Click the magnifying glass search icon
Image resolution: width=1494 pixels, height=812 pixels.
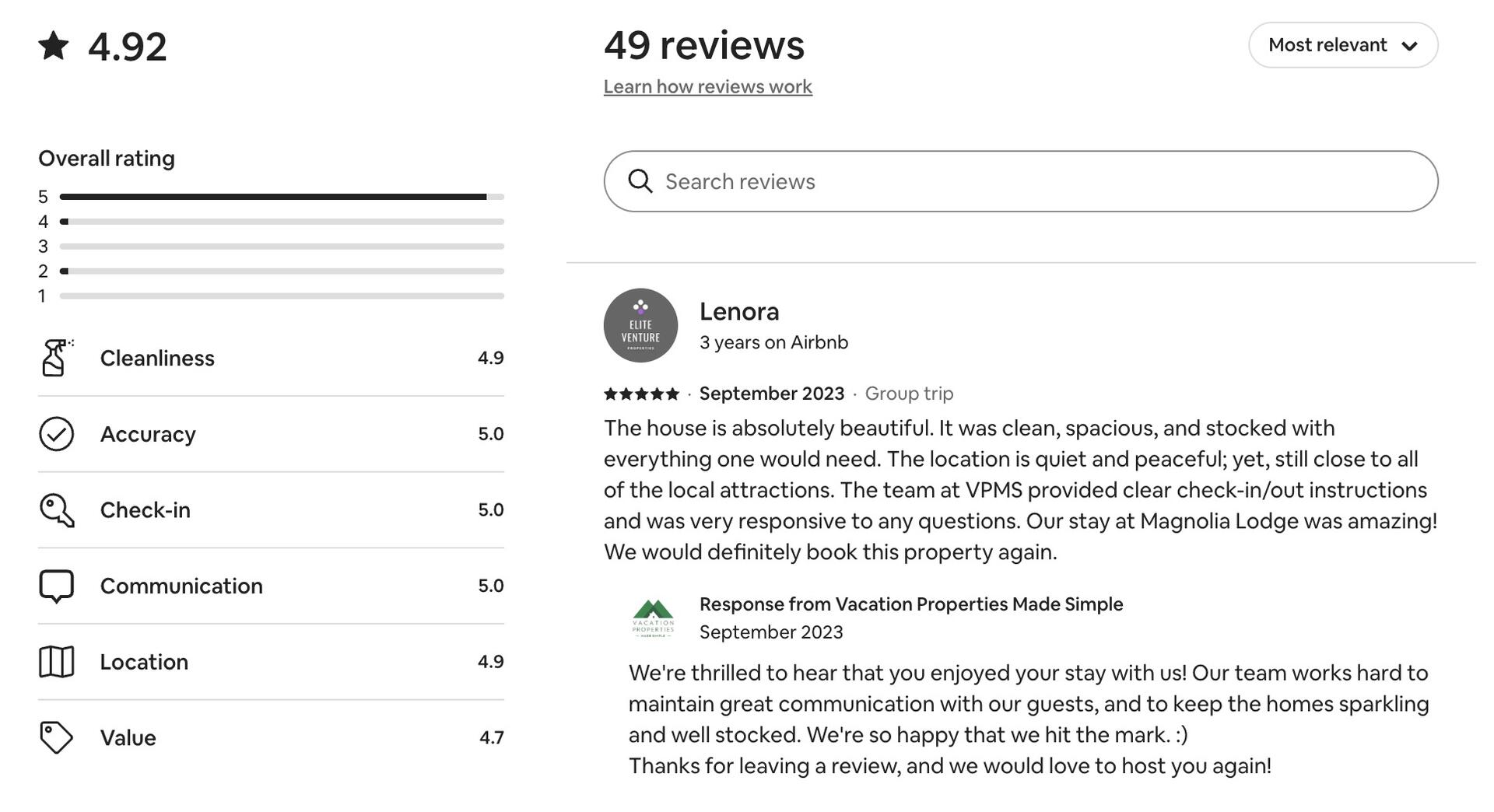[x=640, y=181]
